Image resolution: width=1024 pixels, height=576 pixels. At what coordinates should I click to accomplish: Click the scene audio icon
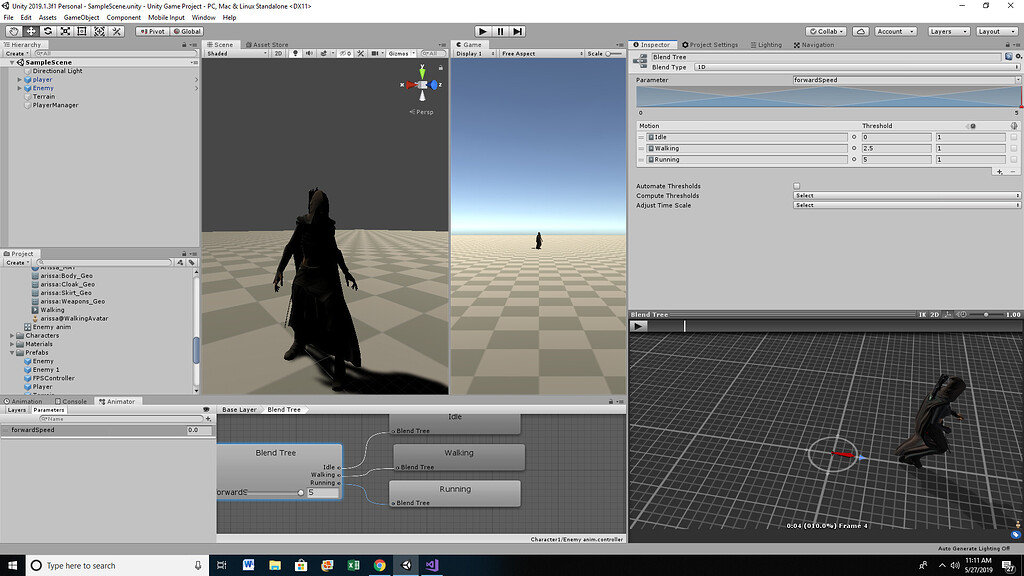pyautogui.click(x=310, y=53)
